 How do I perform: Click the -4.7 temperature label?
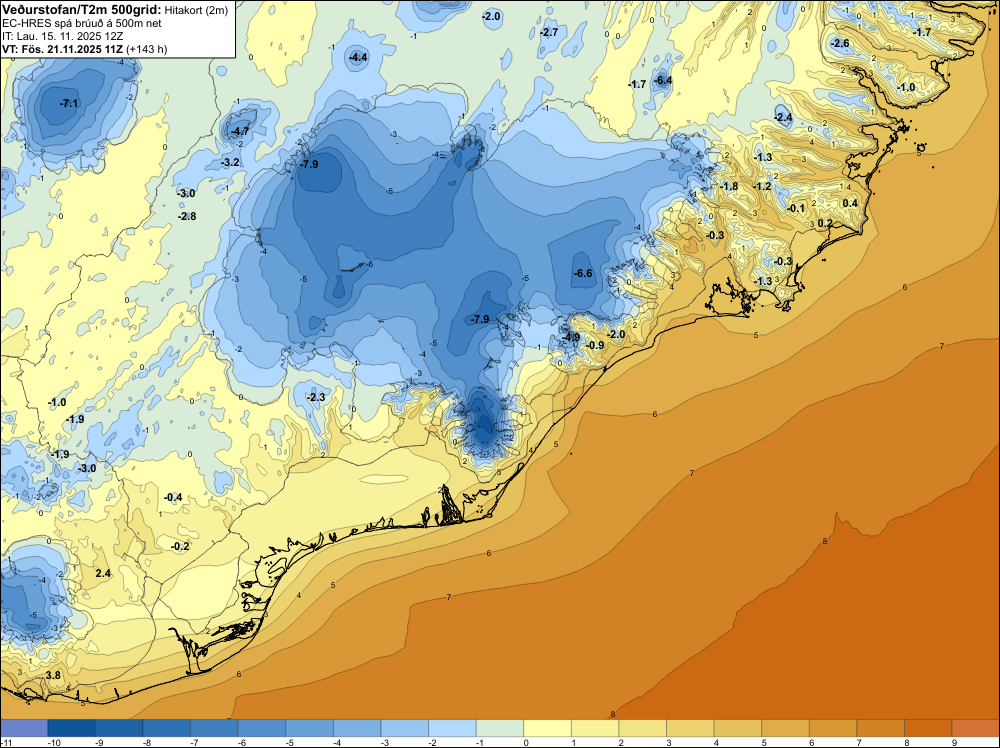(x=240, y=131)
